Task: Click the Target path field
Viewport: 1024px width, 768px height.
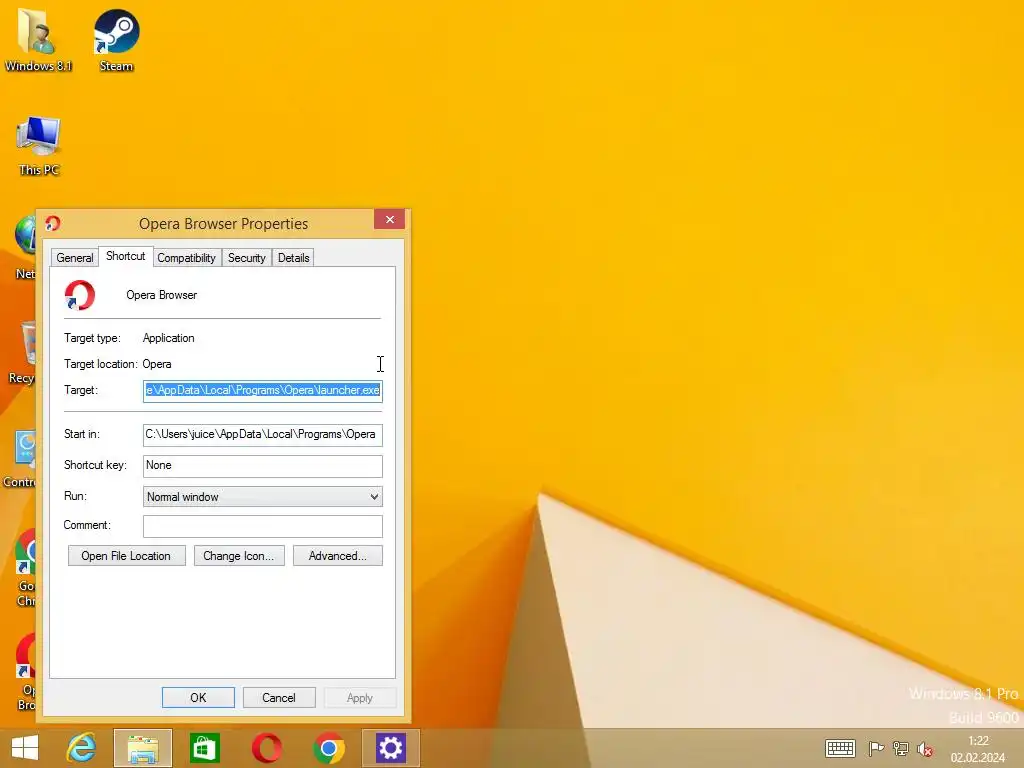Action: pyautogui.click(x=263, y=391)
